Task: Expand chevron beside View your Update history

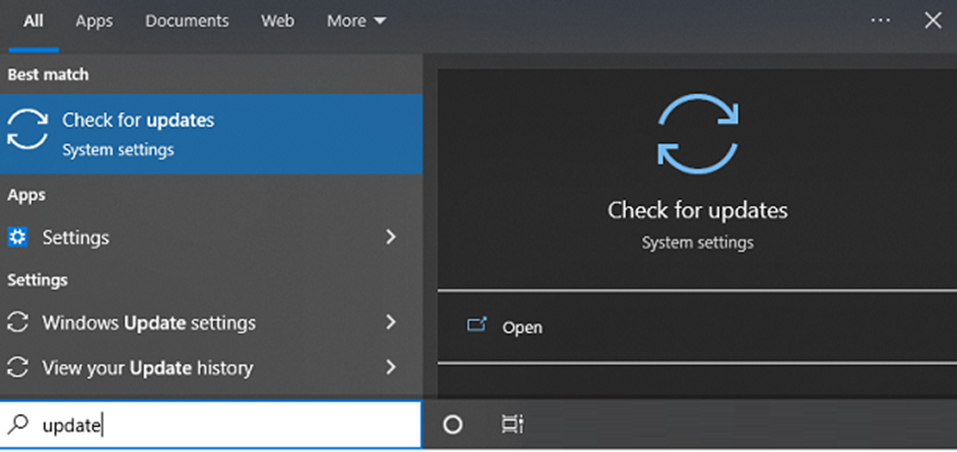Action: pyautogui.click(x=391, y=368)
